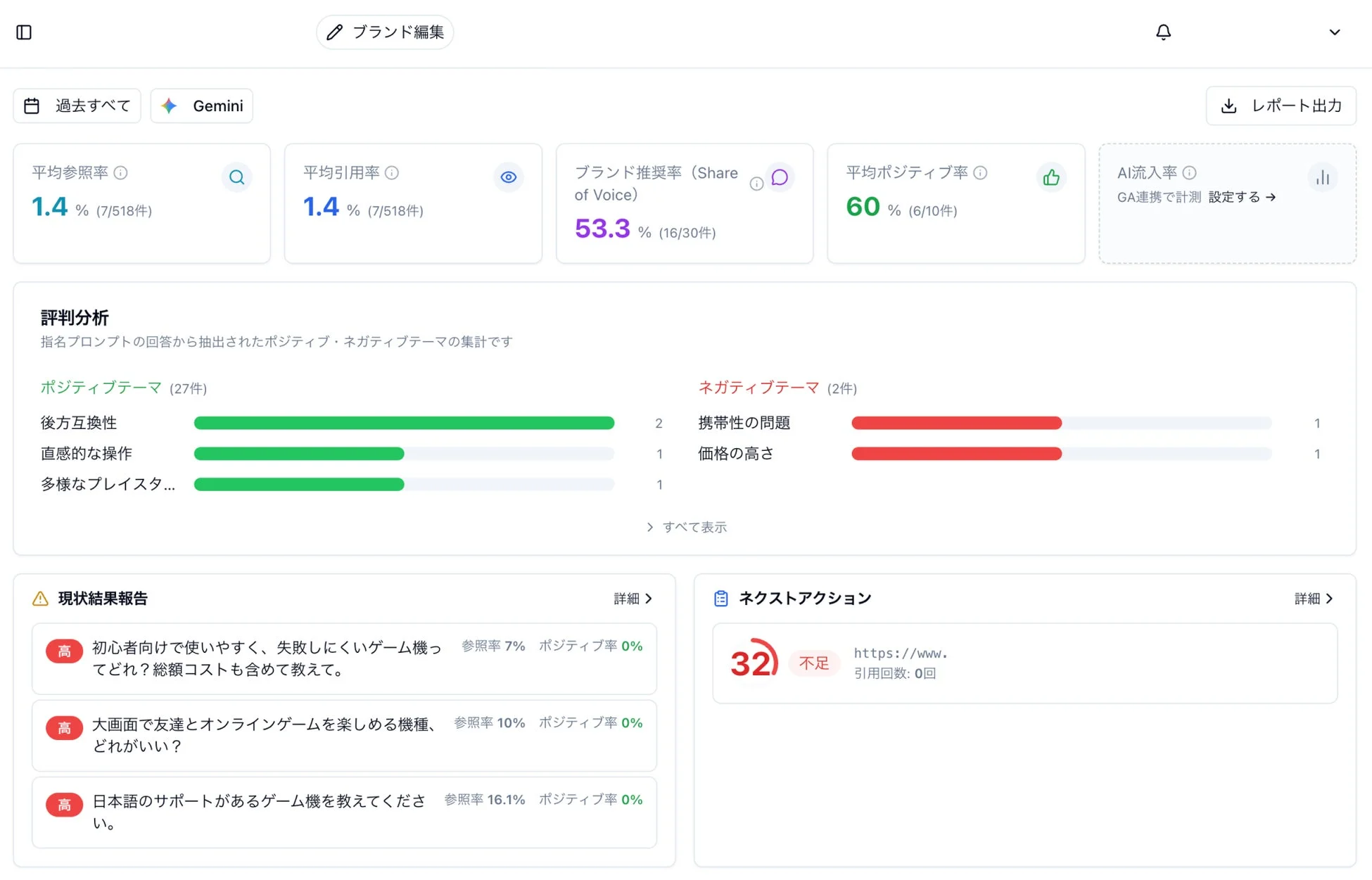
Task: Follow the 設定する link
Action: click(1243, 198)
